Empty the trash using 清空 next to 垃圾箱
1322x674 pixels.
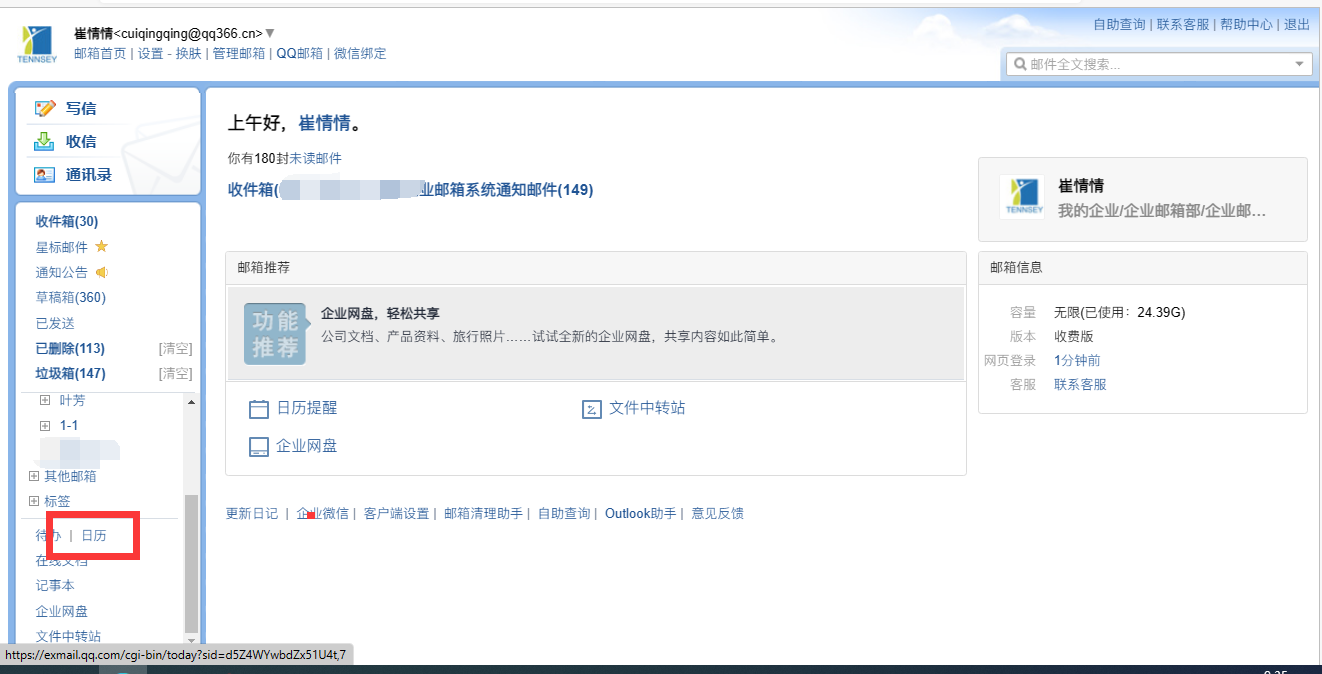pyautogui.click(x=175, y=373)
